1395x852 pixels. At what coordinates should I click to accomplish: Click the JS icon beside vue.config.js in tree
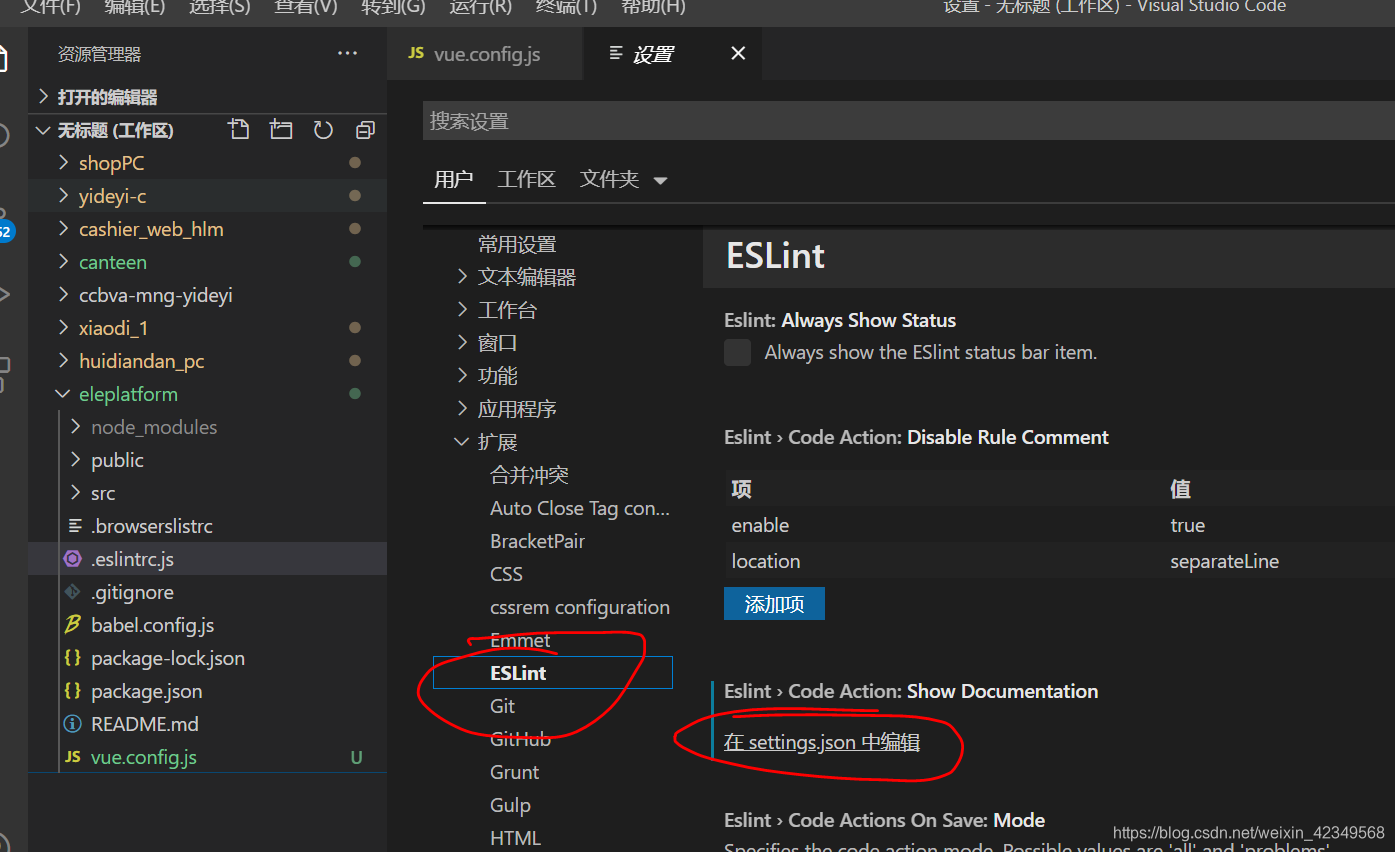pos(73,757)
